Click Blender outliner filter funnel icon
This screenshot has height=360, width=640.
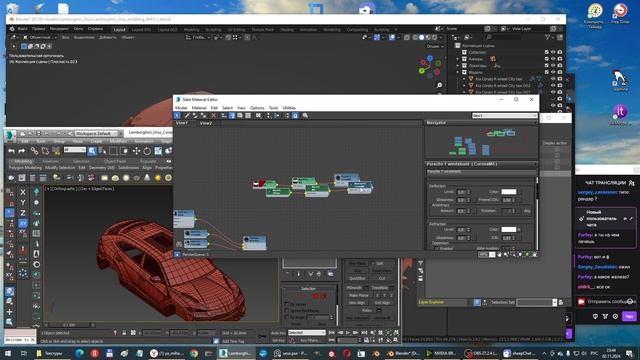pyautogui.click(x=548, y=37)
